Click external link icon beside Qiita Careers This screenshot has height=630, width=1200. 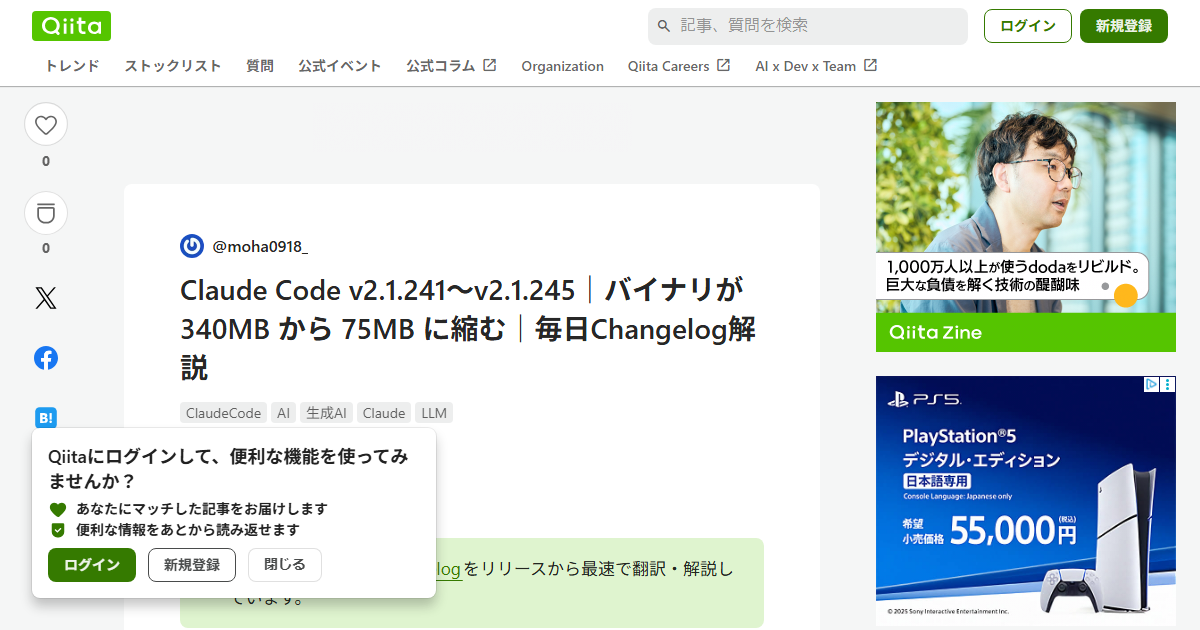724,65
